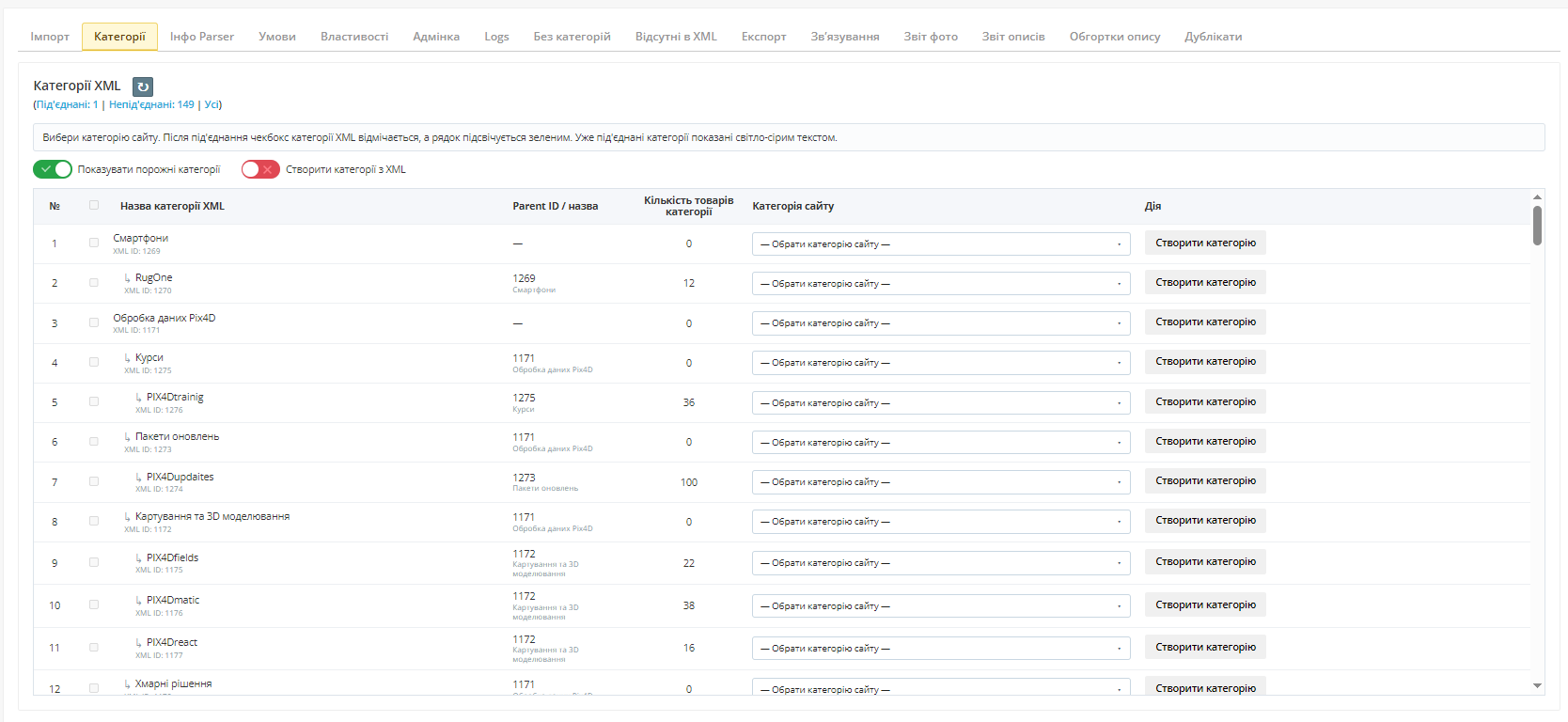Select the Категорії tab
1568x722 pixels.
pyautogui.click(x=119, y=37)
